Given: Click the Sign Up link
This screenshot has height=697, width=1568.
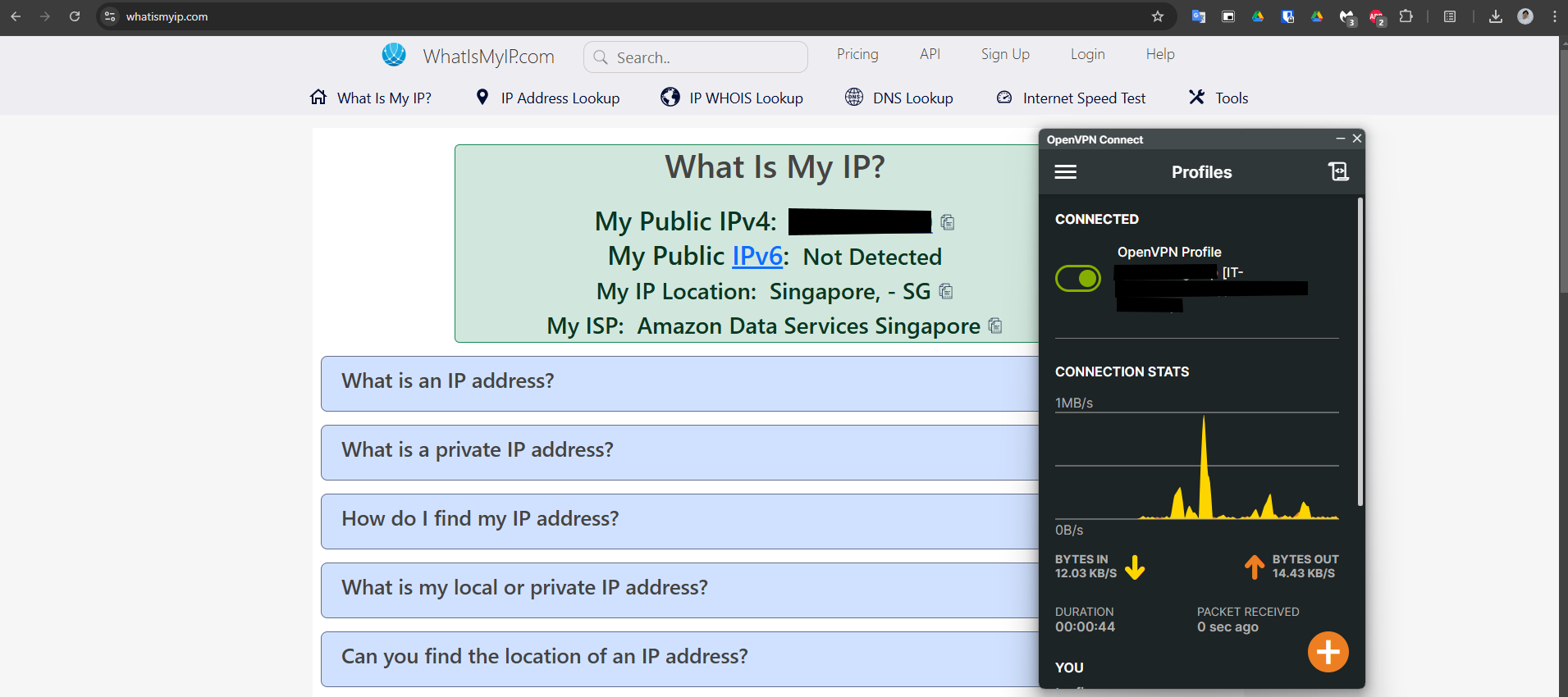Looking at the screenshot, I should (x=1004, y=54).
